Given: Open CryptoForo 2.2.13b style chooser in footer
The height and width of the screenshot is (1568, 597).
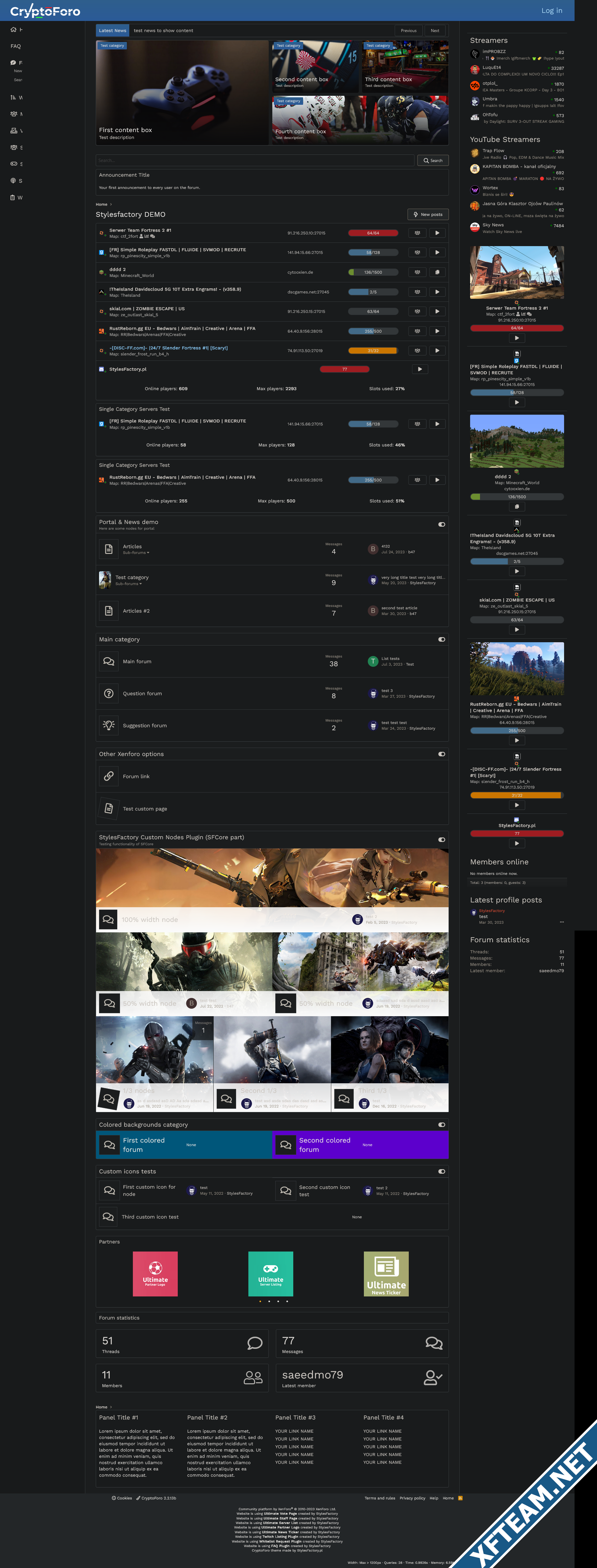Looking at the screenshot, I should click(157, 1498).
